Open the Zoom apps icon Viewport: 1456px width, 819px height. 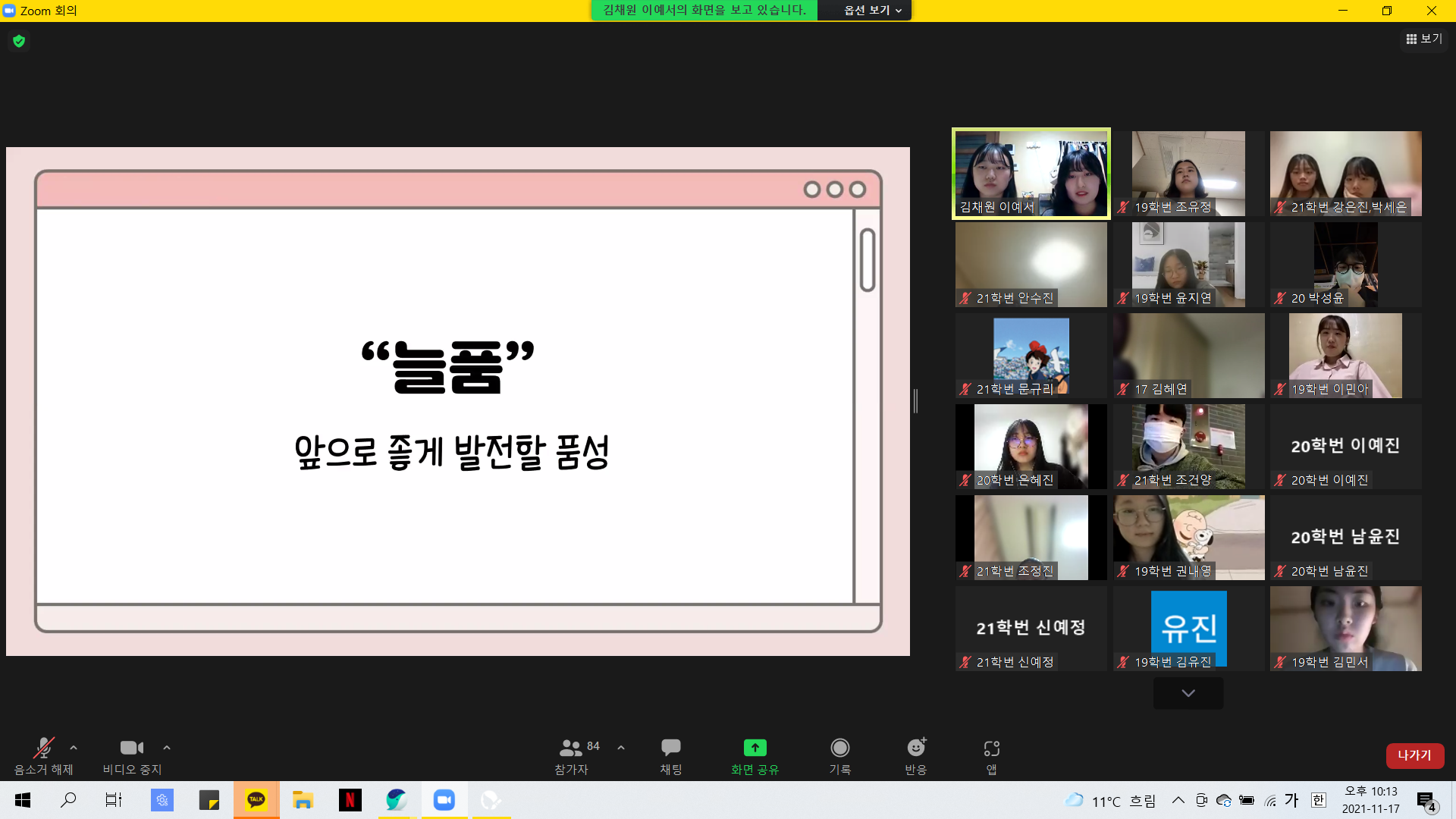[991, 748]
